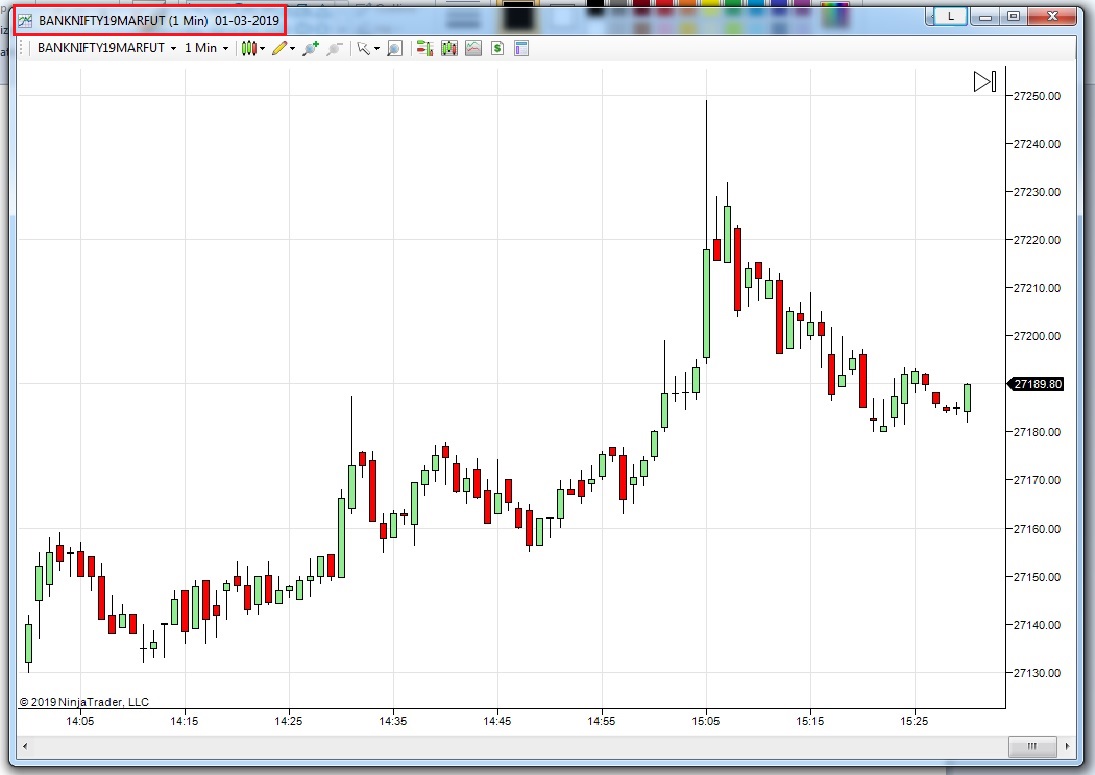Click the greyed zoom out magnifier icon
The height and width of the screenshot is (775, 1095).
pyautogui.click(x=334, y=48)
